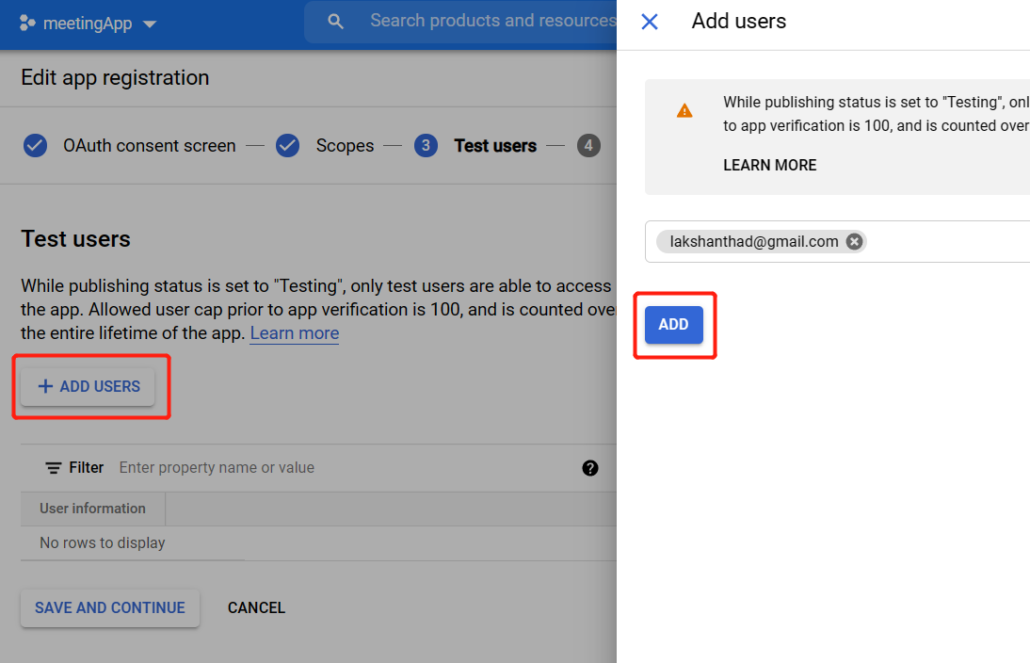Click step 4 circle in stepper
Viewport: 1030px width, 663px height.
point(588,146)
